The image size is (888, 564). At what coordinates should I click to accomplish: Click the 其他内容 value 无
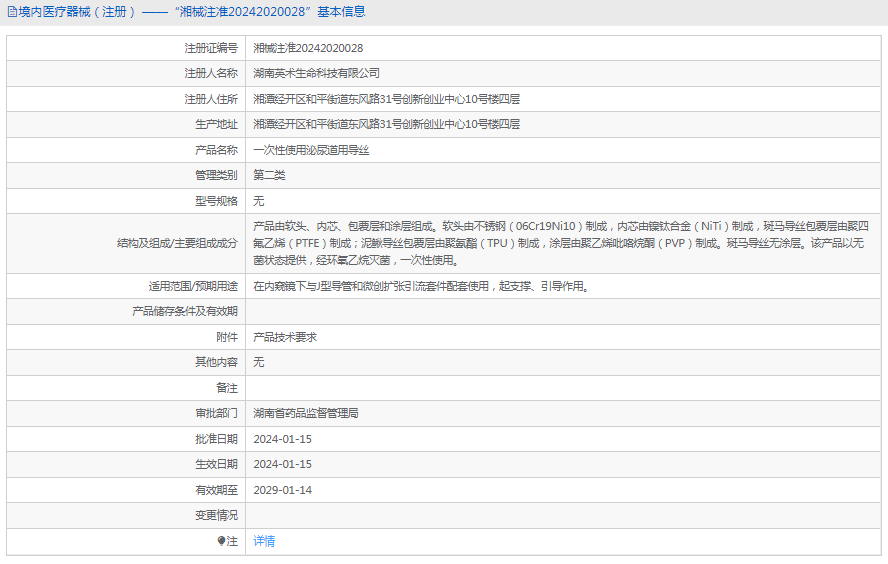pyautogui.click(x=258, y=362)
